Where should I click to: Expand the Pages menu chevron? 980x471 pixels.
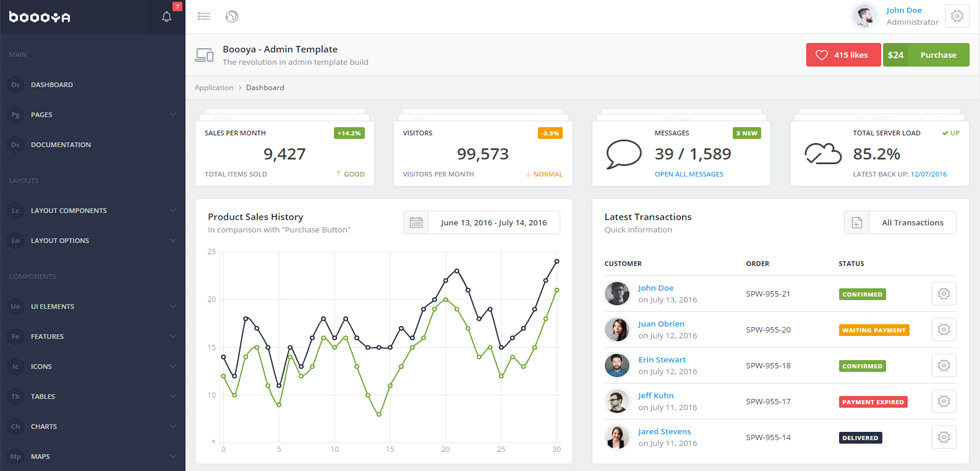click(172, 115)
